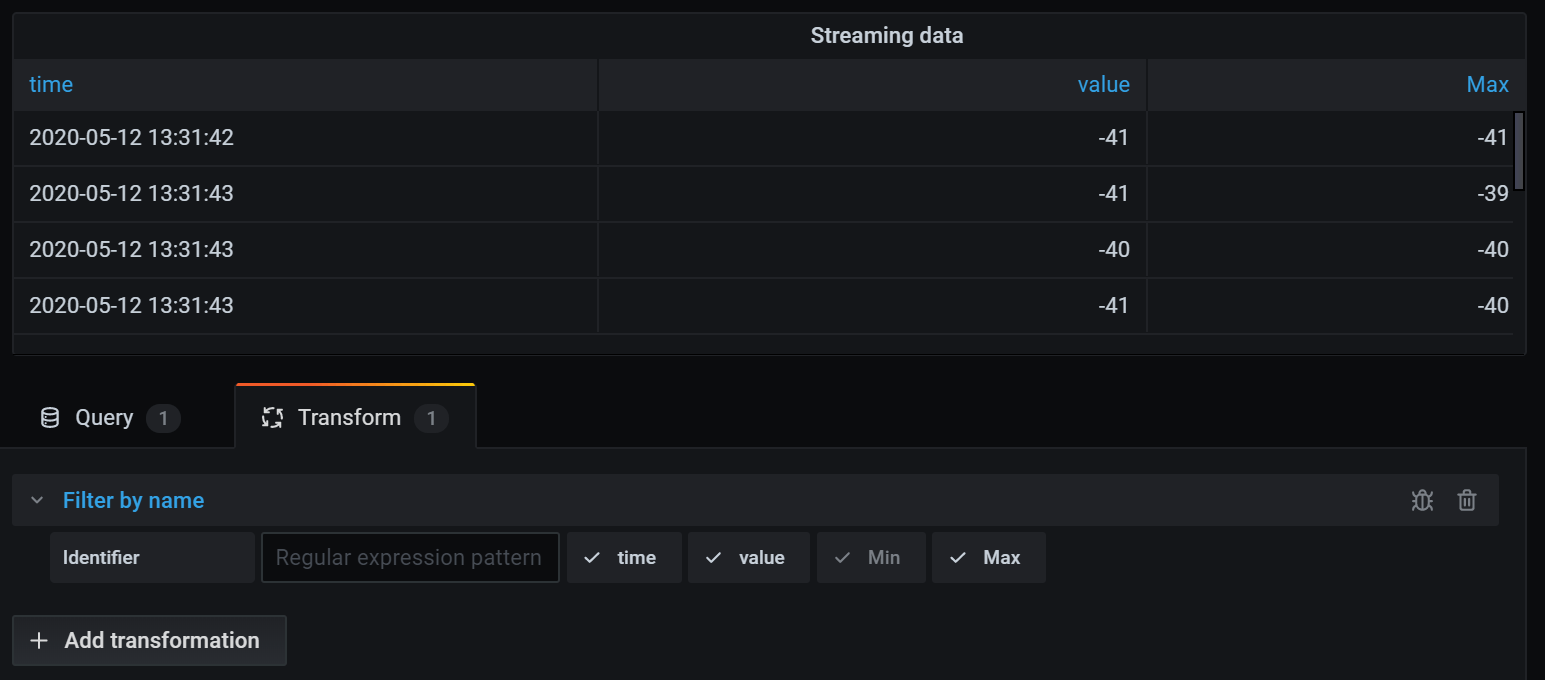Sort the table by the Max column
Viewport: 1545px width, 680px height.
1487,84
